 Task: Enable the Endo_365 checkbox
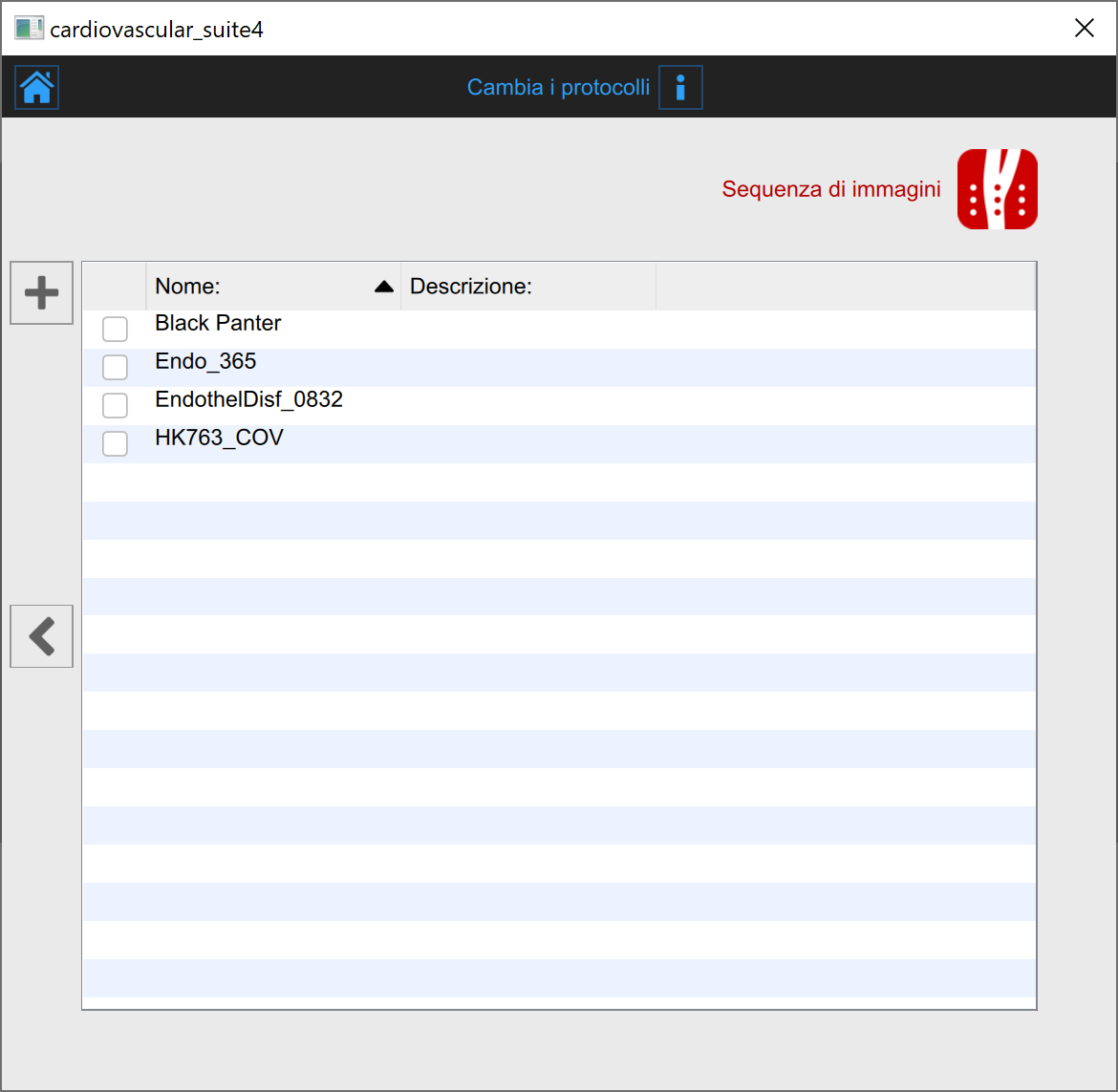[x=115, y=368]
